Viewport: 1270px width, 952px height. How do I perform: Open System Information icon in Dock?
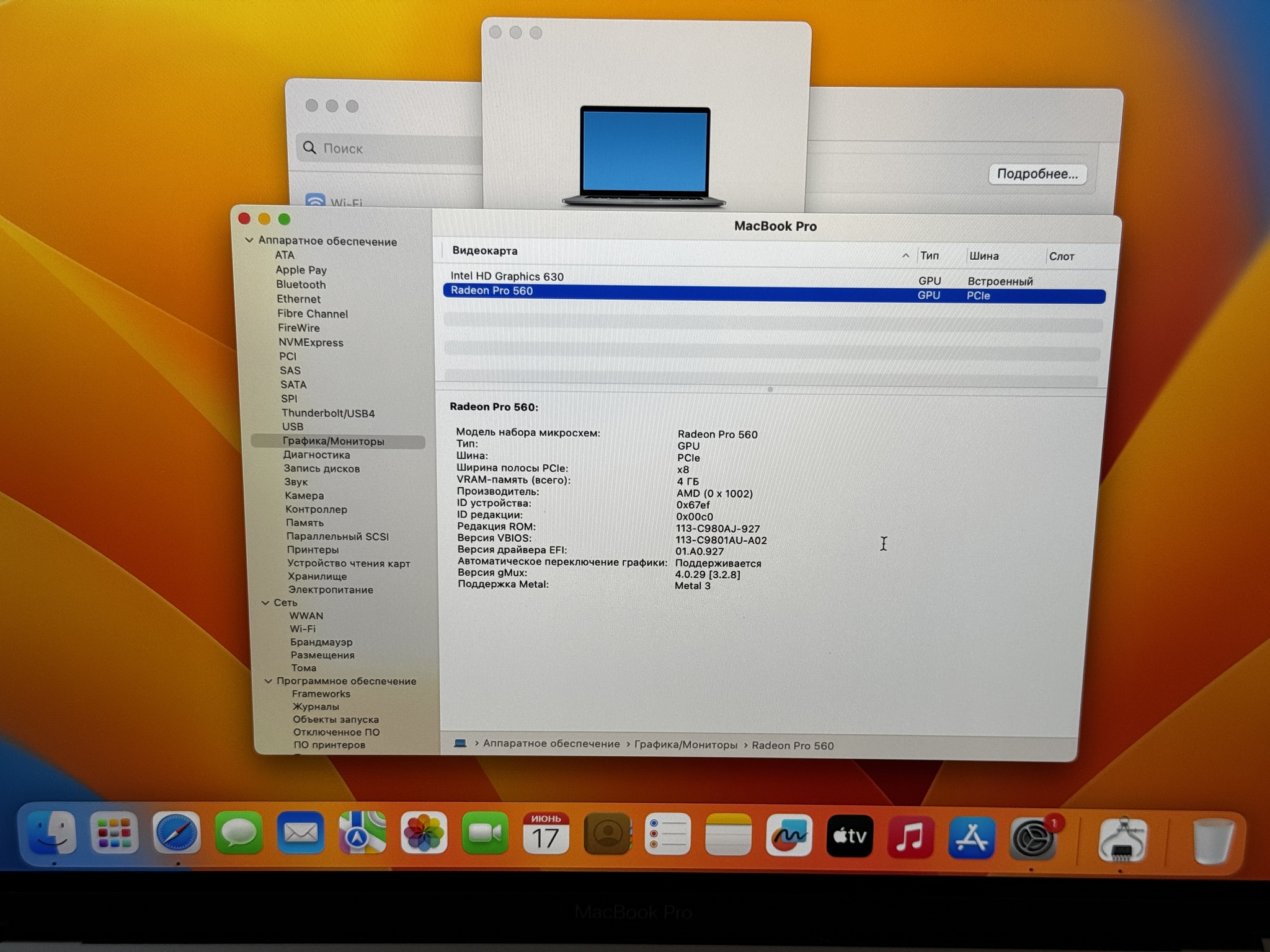[1122, 839]
